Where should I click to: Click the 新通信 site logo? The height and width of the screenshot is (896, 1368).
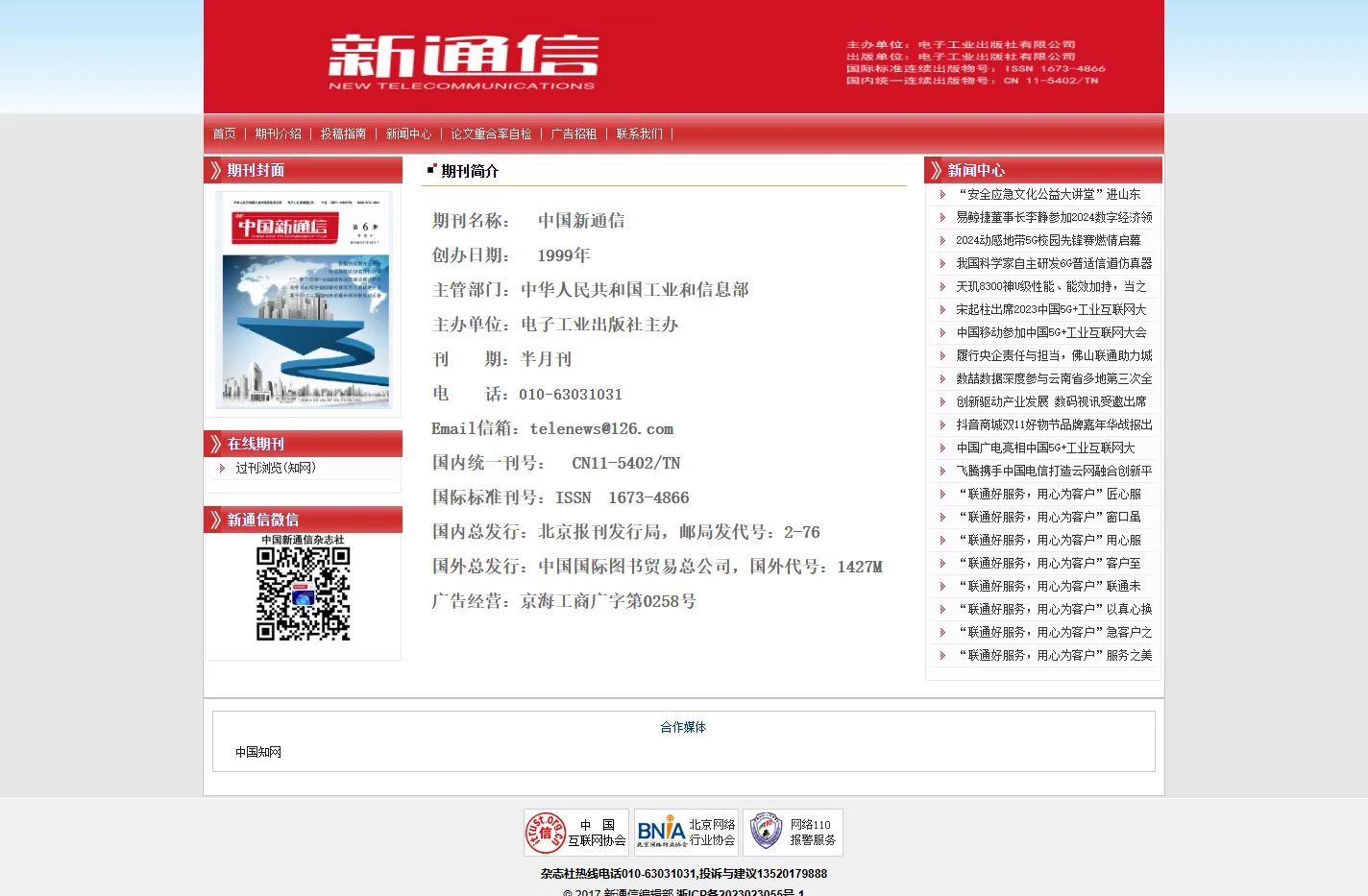(x=463, y=62)
